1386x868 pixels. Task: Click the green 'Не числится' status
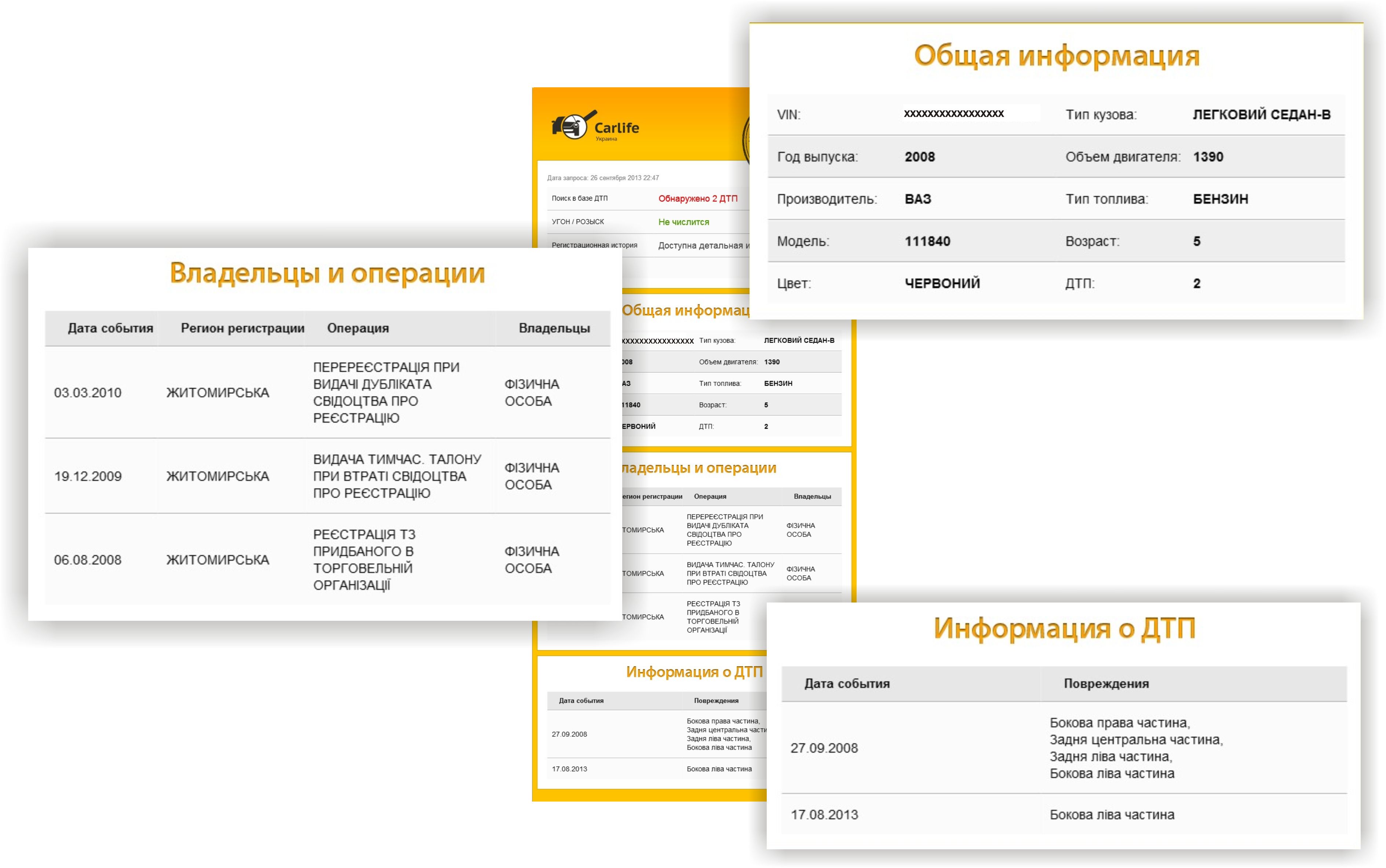[683, 222]
